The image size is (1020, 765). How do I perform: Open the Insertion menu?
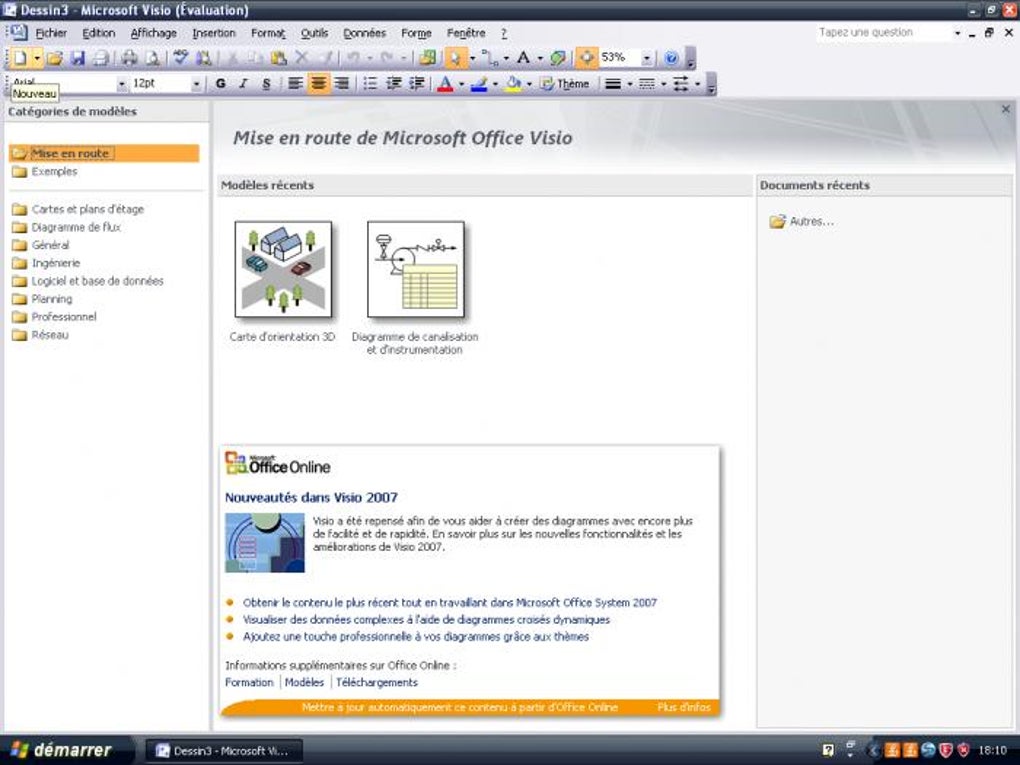213,33
